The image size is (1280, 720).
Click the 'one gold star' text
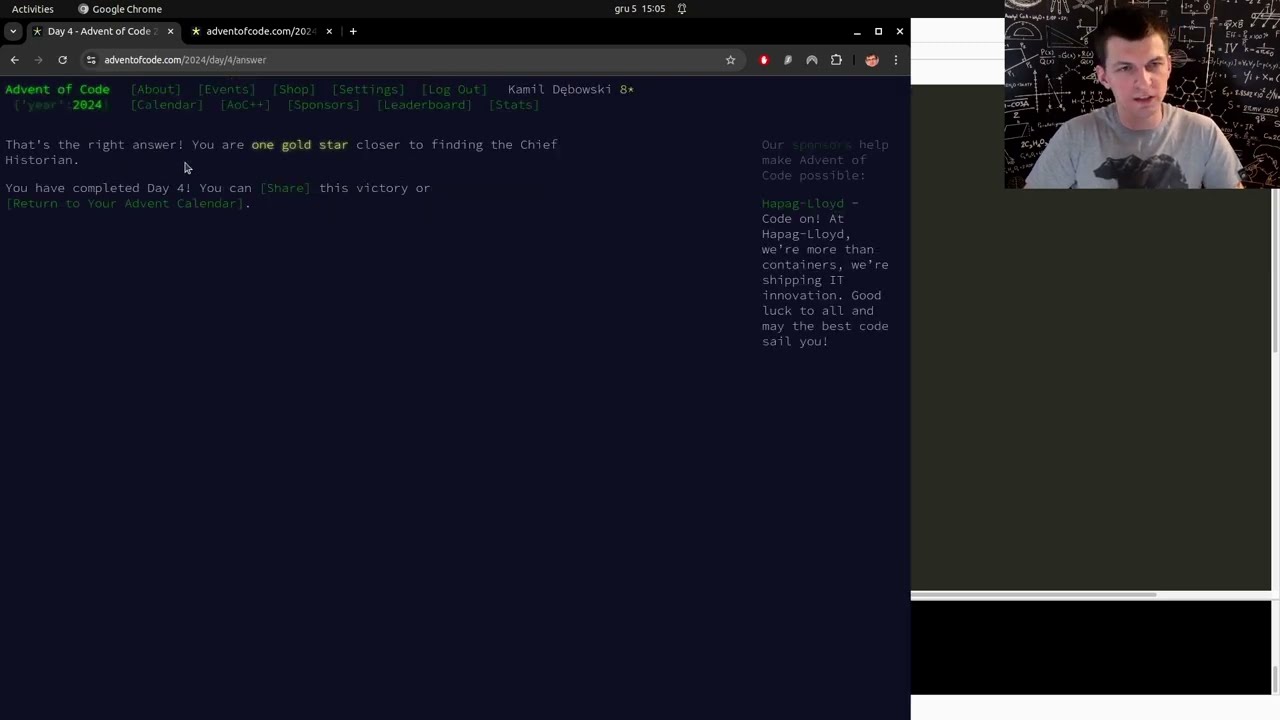300,145
